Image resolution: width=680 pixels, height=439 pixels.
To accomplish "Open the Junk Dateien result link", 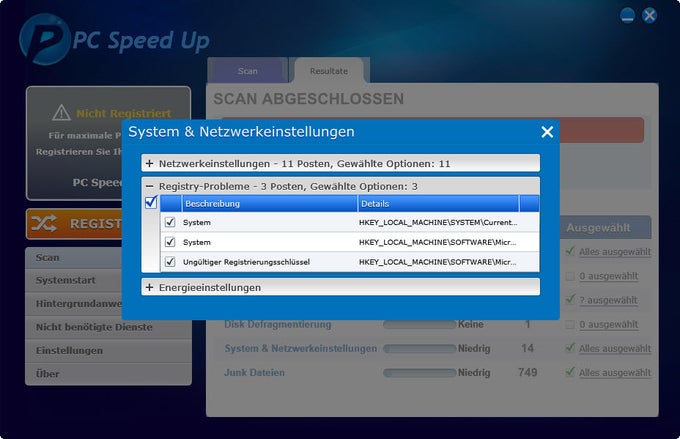I will (x=254, y=373).
